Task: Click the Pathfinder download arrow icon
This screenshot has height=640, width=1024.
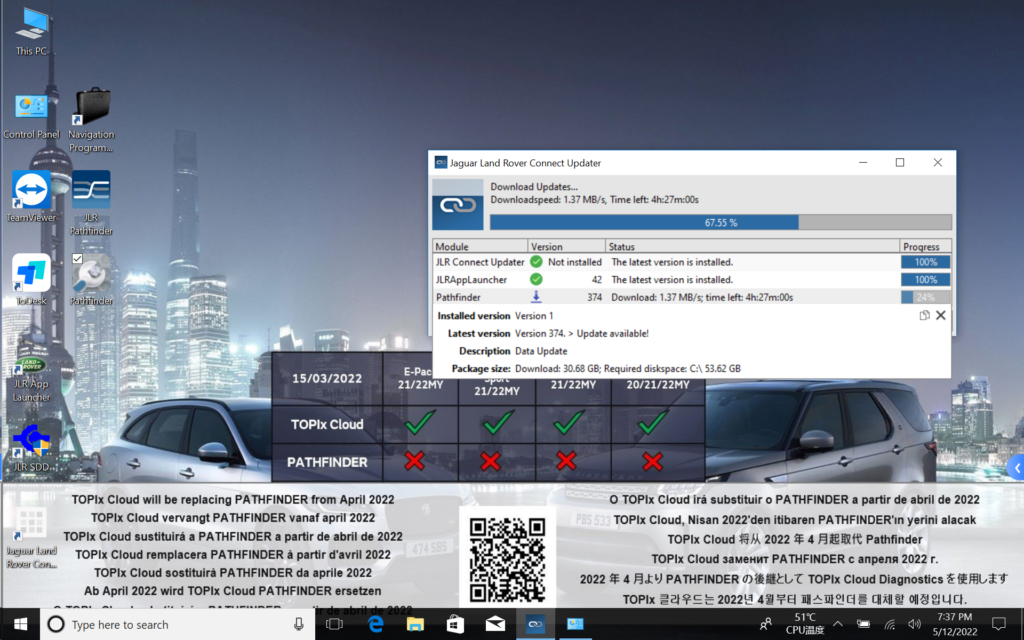Action: pos(536,297)
